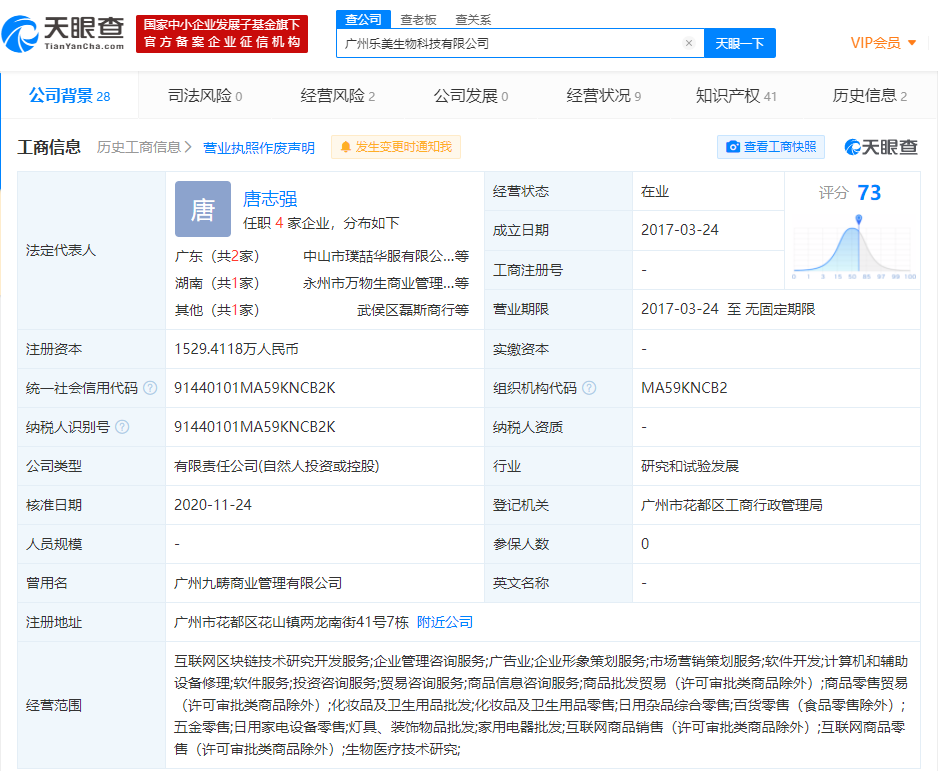Click the 国家中小企业发展子基金旗下 red banner
Viewport: 938px width, 771px height.
click(222, 33)
